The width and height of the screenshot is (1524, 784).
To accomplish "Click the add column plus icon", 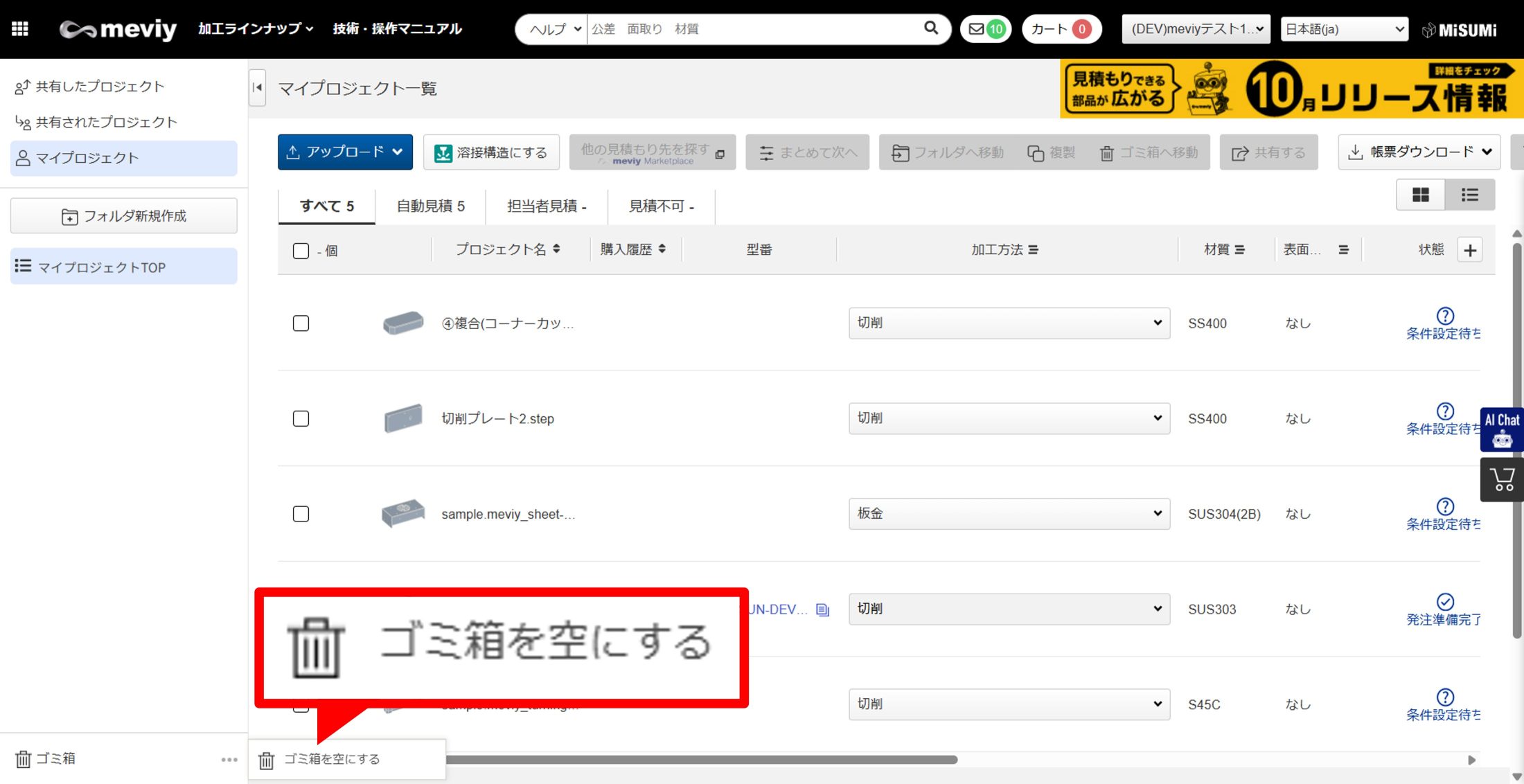I will pos(1470,250).
